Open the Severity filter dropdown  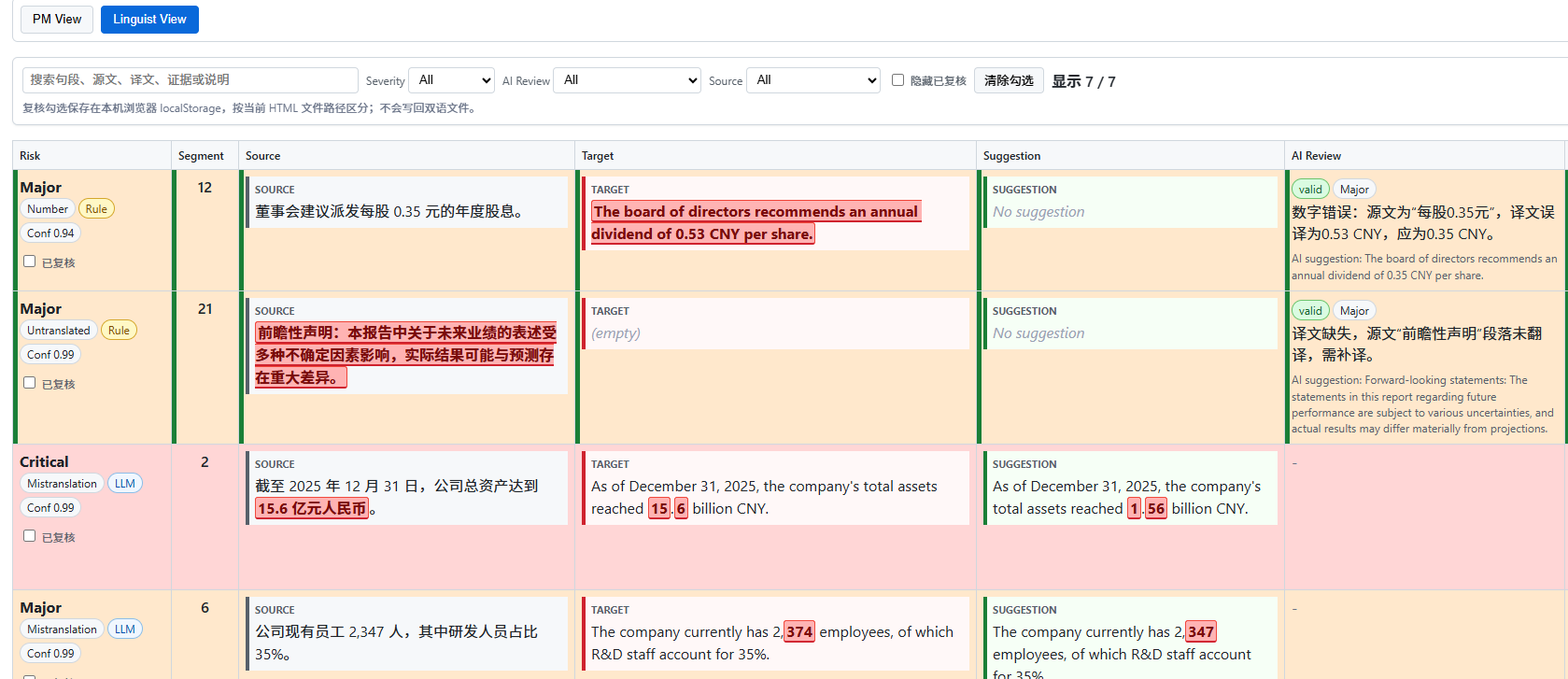[452, 80]
